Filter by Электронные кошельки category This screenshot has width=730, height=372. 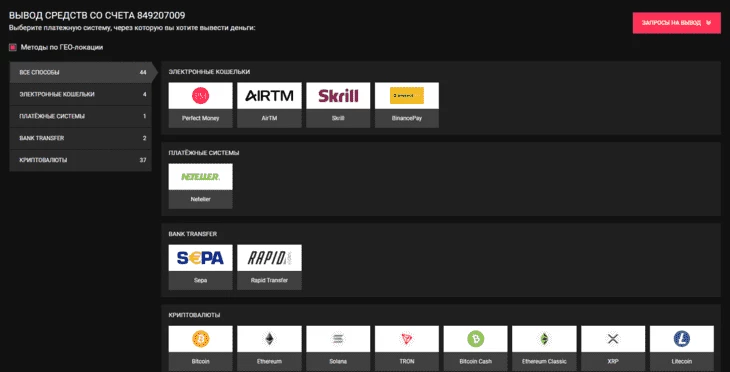pyautogui.click(x=81, y=95)
